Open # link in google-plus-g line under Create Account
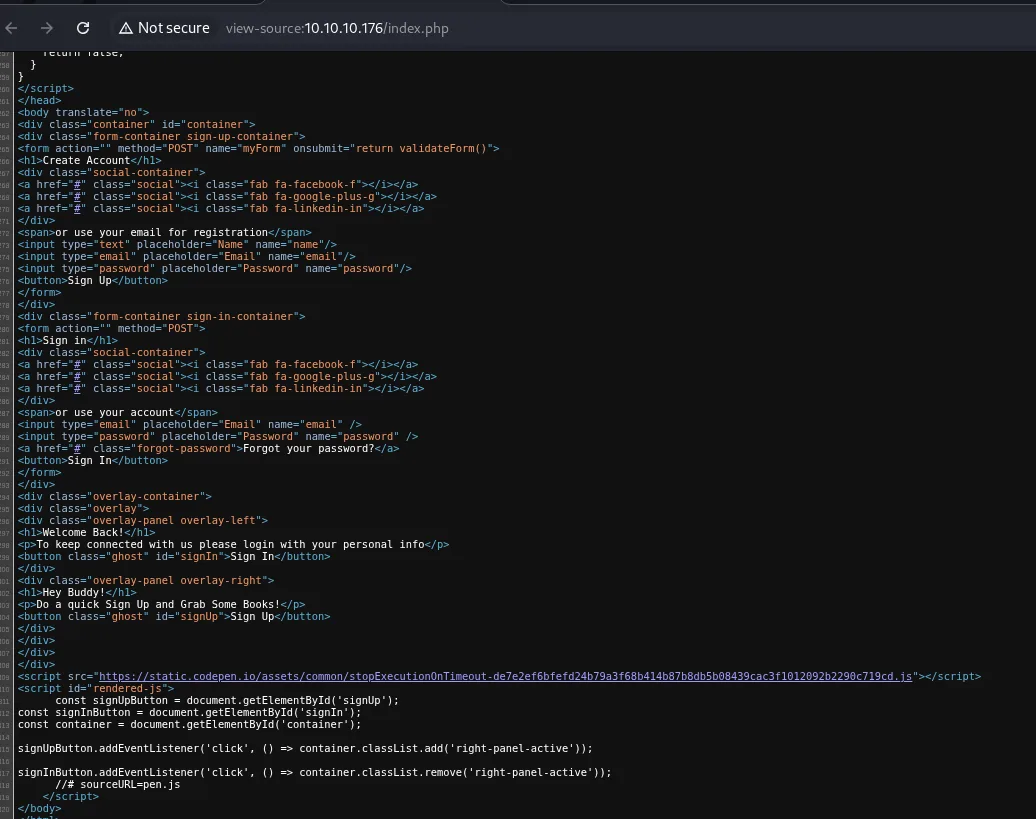 tap(77, 196)
